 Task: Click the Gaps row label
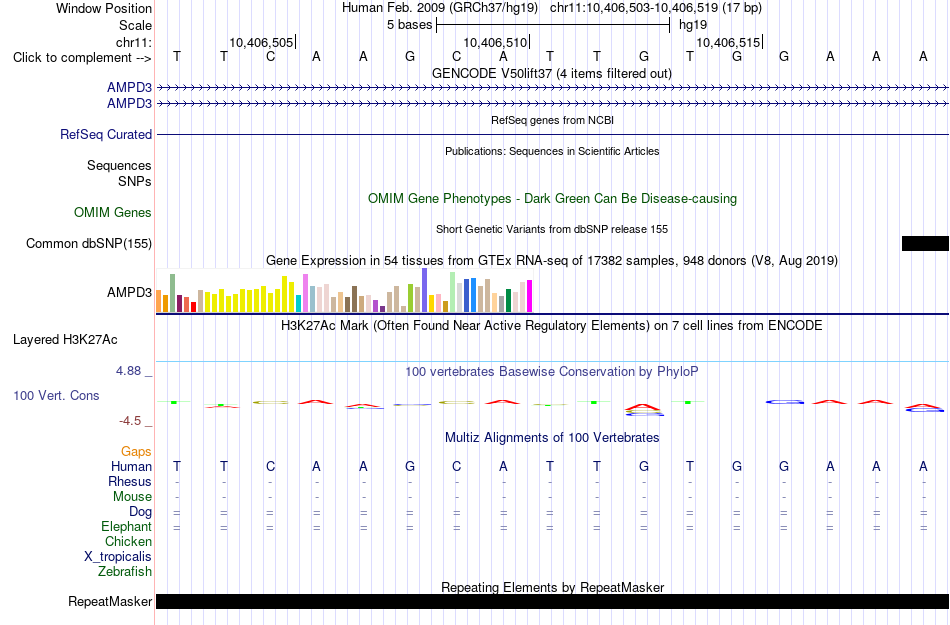136,452
